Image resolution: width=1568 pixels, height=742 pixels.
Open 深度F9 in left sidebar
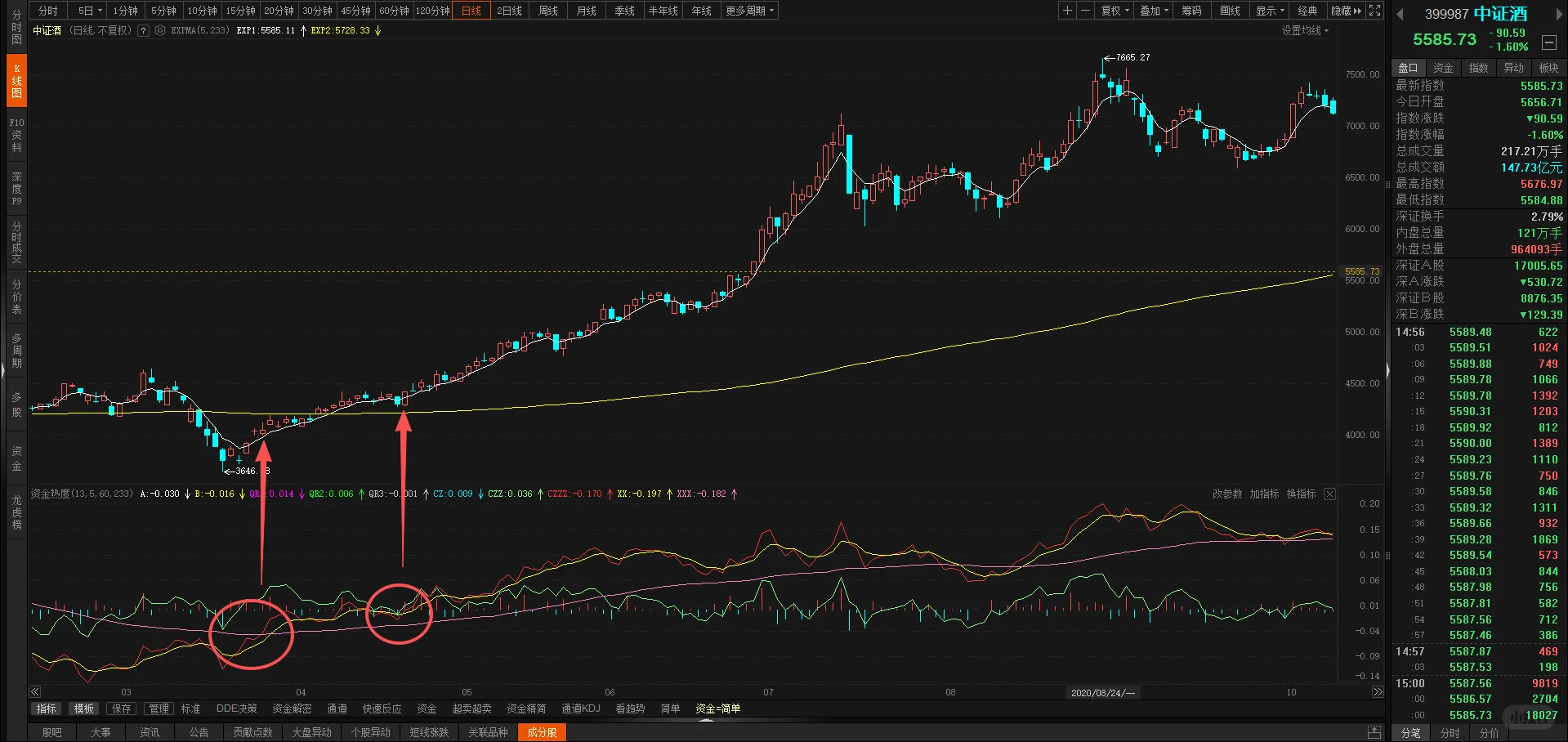[16, 189]
